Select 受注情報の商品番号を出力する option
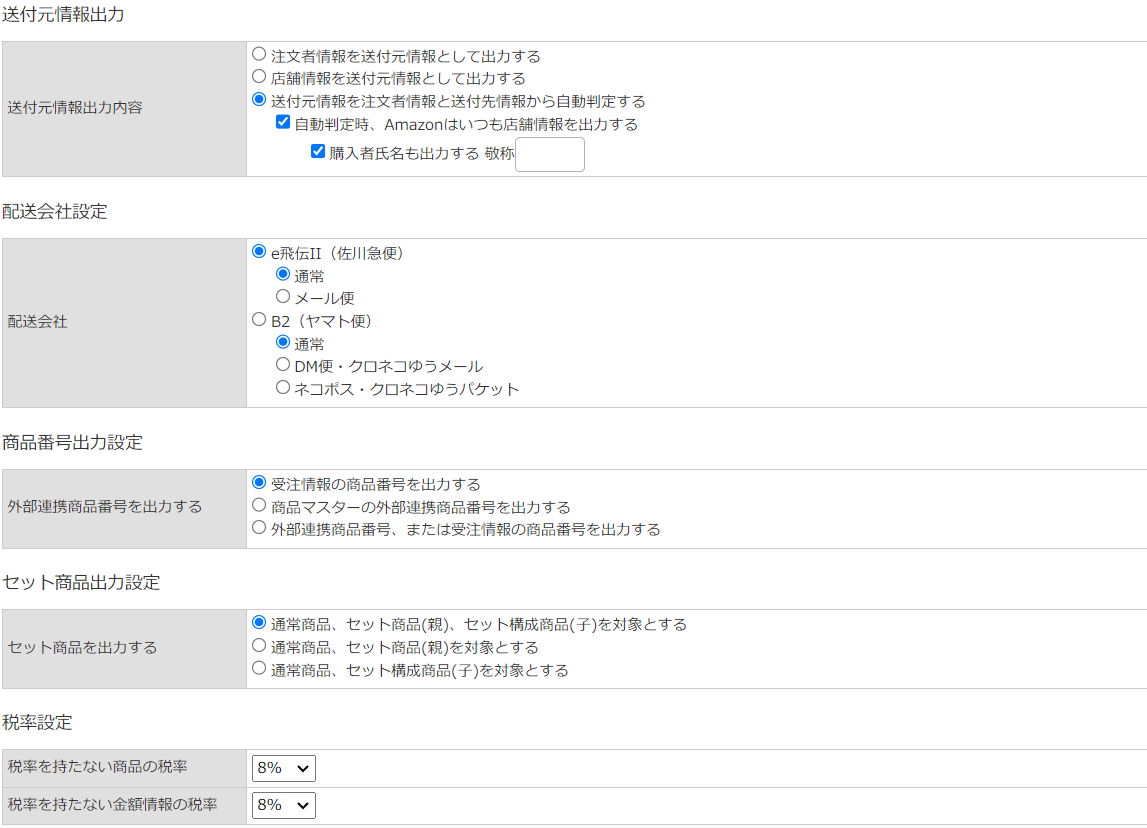This screenshot has width=1147, height=828. 260,483
